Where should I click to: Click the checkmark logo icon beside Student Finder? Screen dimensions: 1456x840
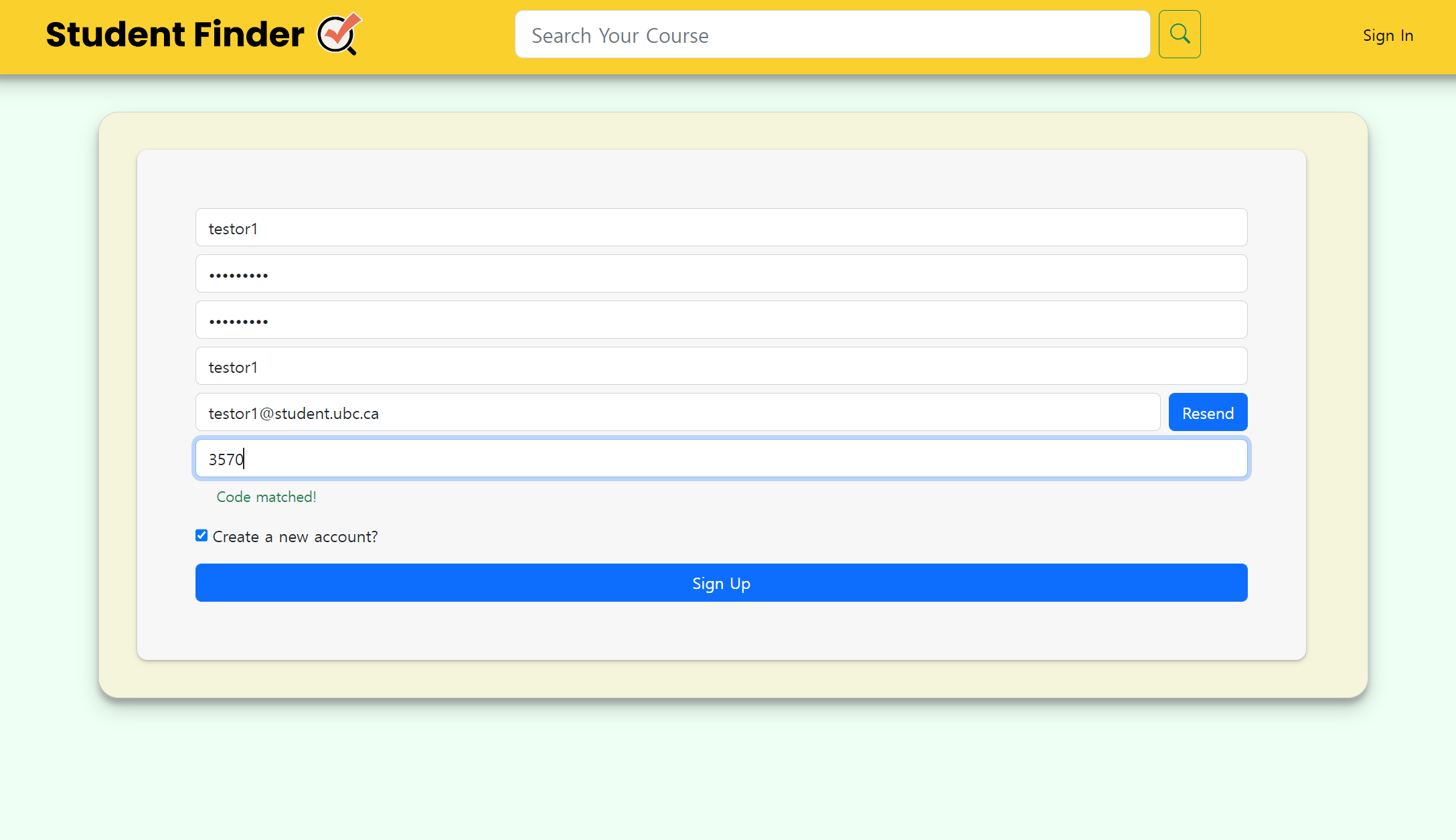click(339, 33)
